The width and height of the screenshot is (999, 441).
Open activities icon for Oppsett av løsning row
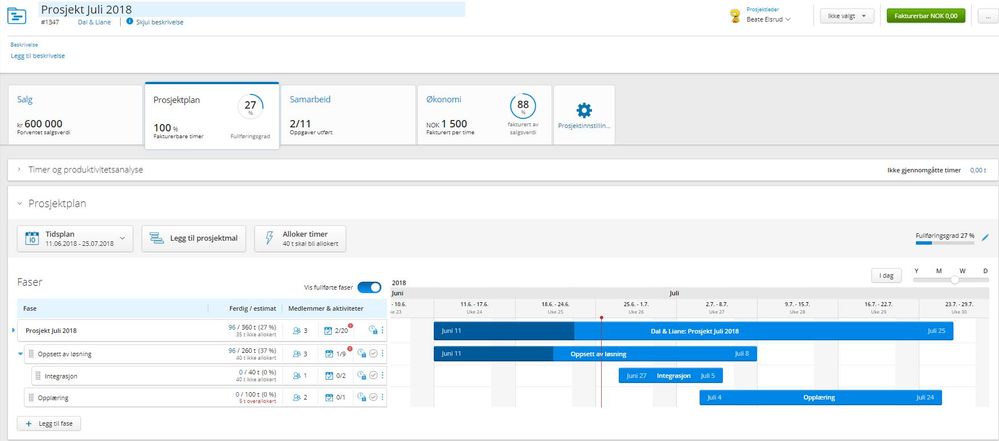(329, 354)
